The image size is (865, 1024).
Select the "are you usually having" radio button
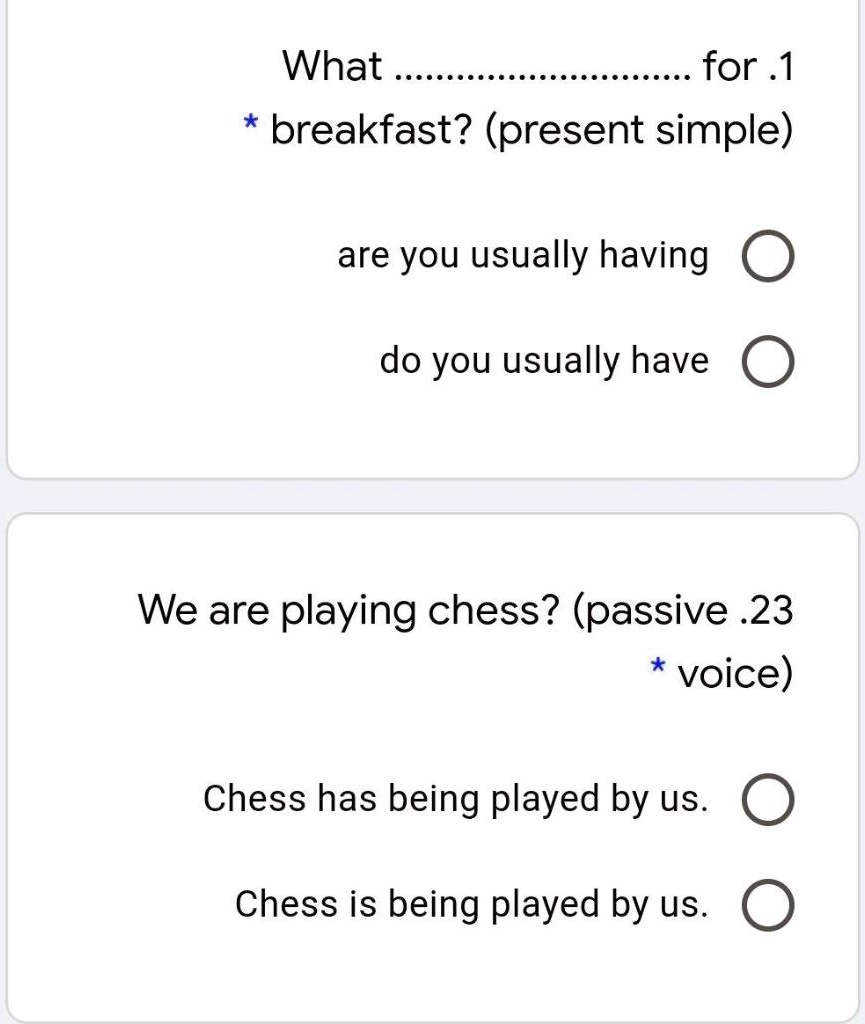[768, 256]
